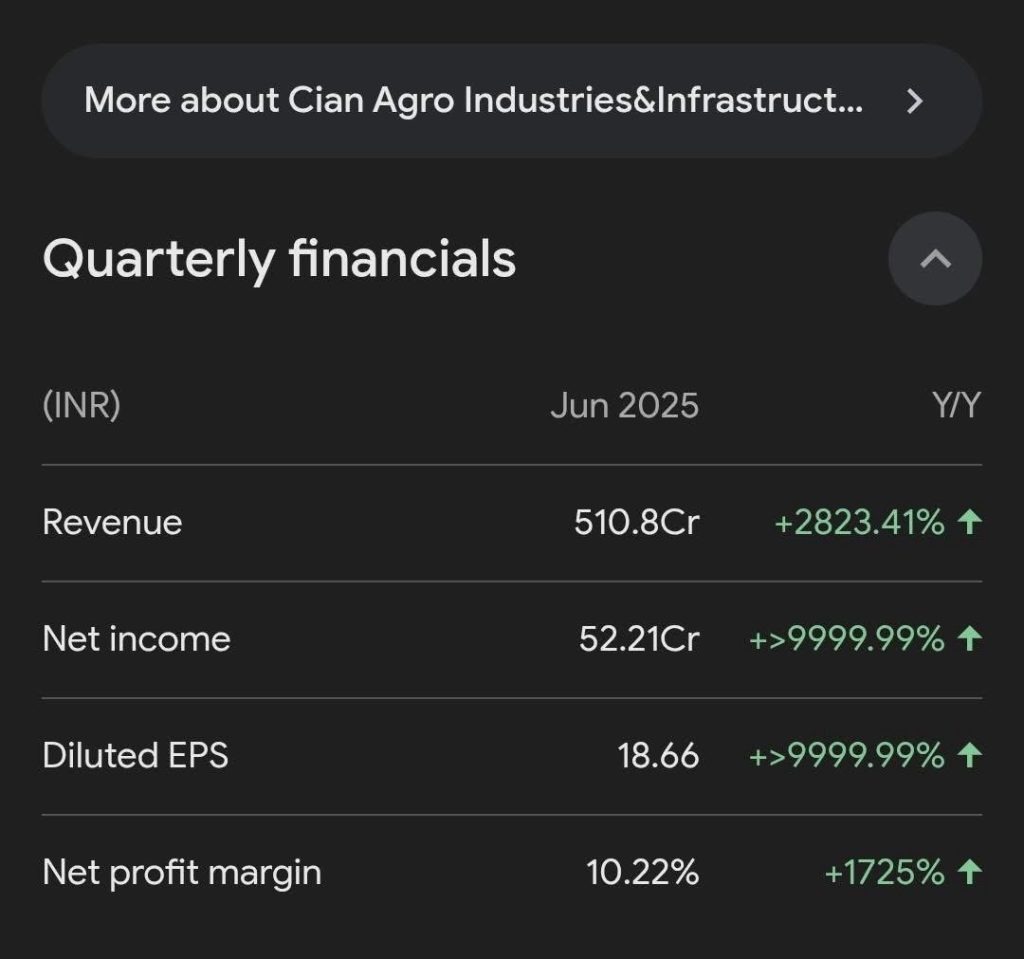1024x959 pixels.
Task: Click the Diluted EPS row label
Action: click(135, 755)
